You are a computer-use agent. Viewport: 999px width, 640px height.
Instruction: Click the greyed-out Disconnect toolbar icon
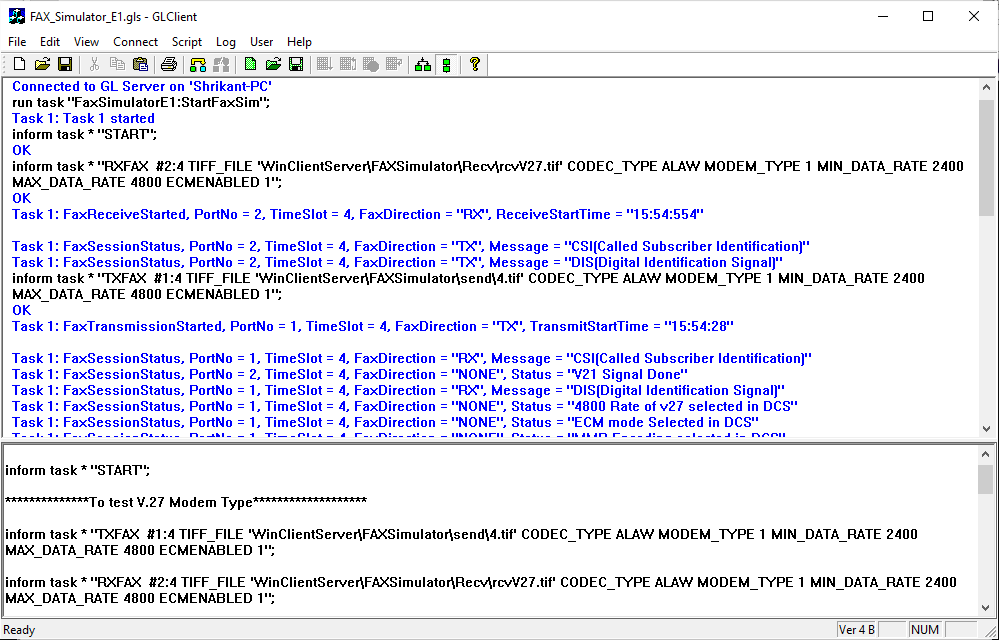point(221,64)
